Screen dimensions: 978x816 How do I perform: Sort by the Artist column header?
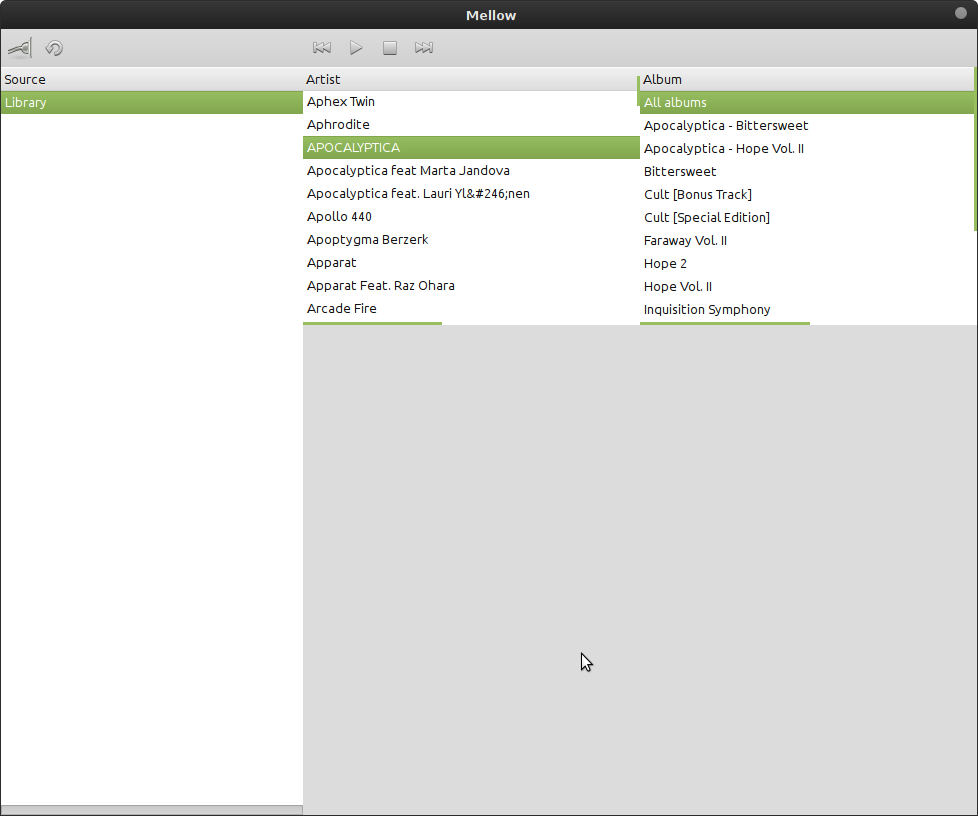470,79
